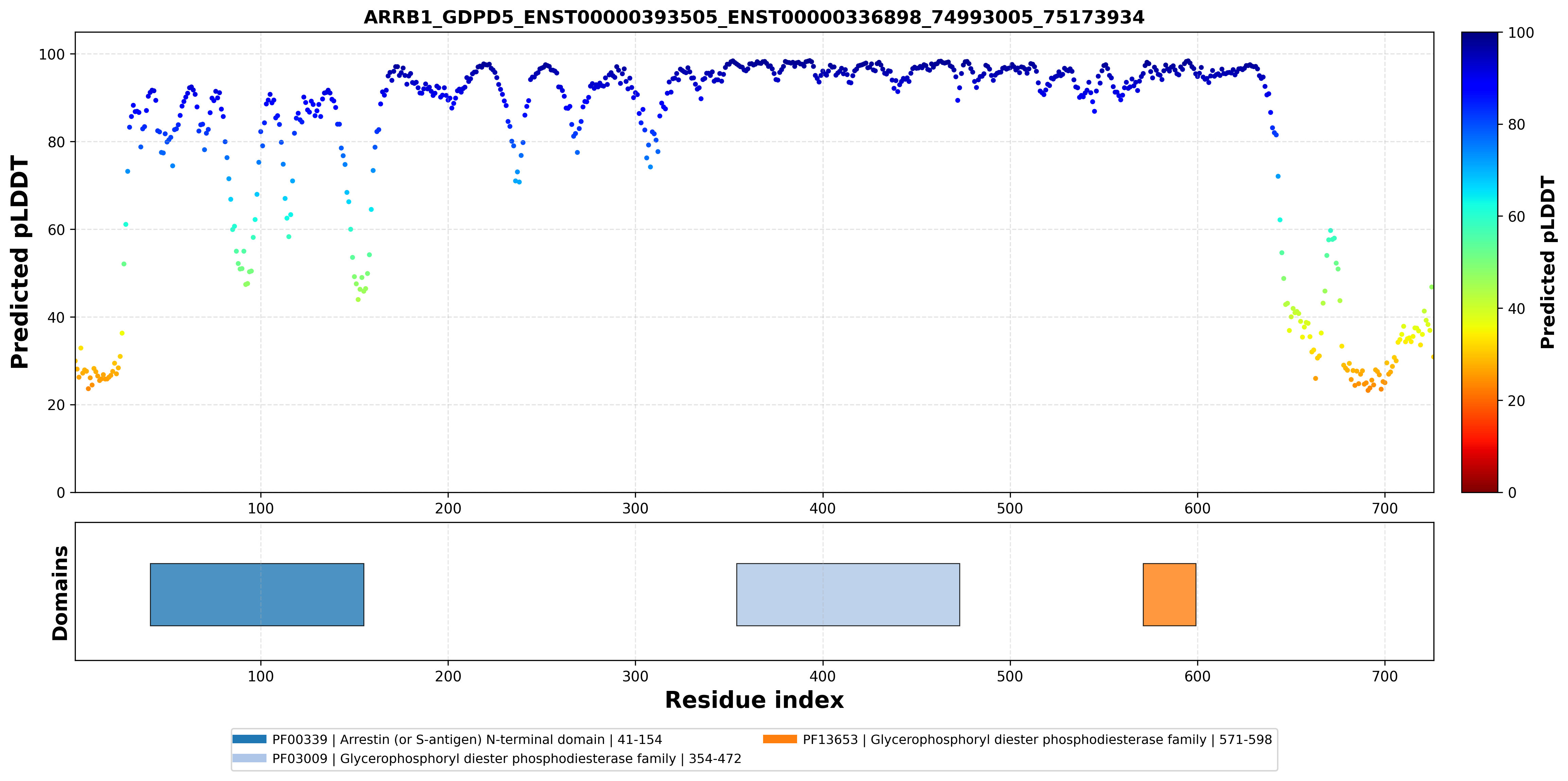Click the 100 tick on the colorbar
This screenshot has height=781, width=1568.
[1520, 33]
